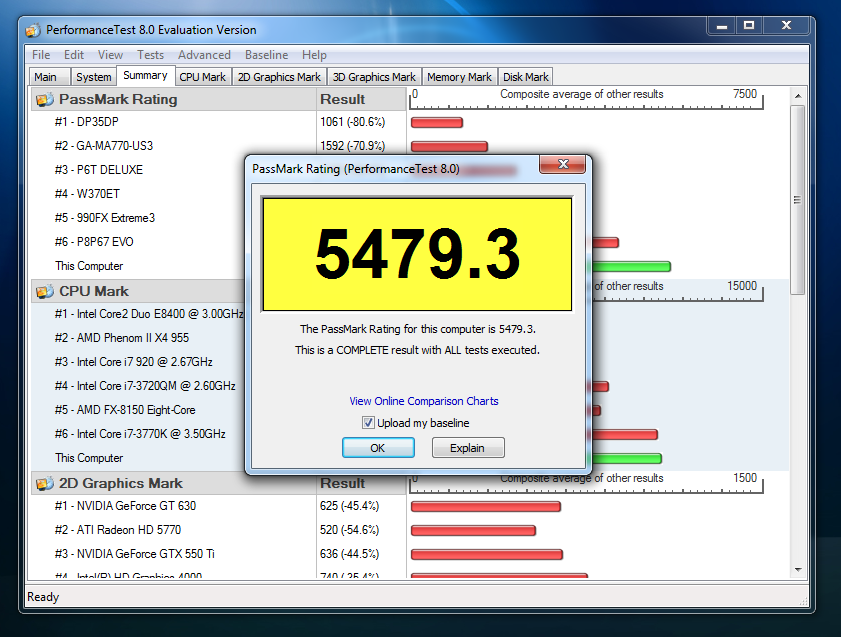The height and width of the screenshot is (637, 841).
Task: Close the PassMark Rating dialog
Action: 561,165
